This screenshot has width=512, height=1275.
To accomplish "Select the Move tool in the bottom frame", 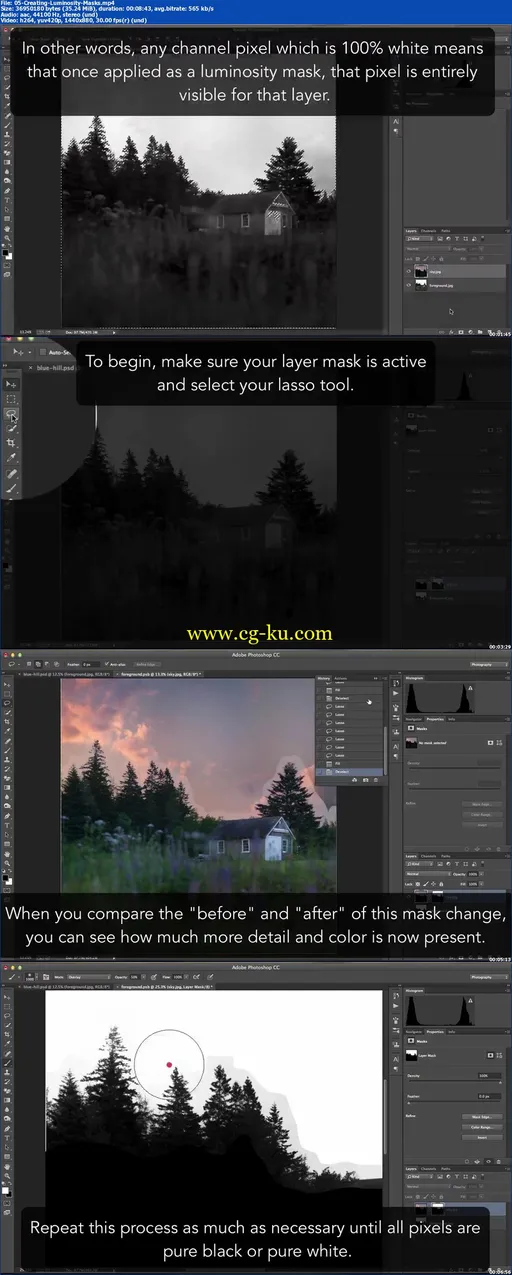I will tap(7, 997).
